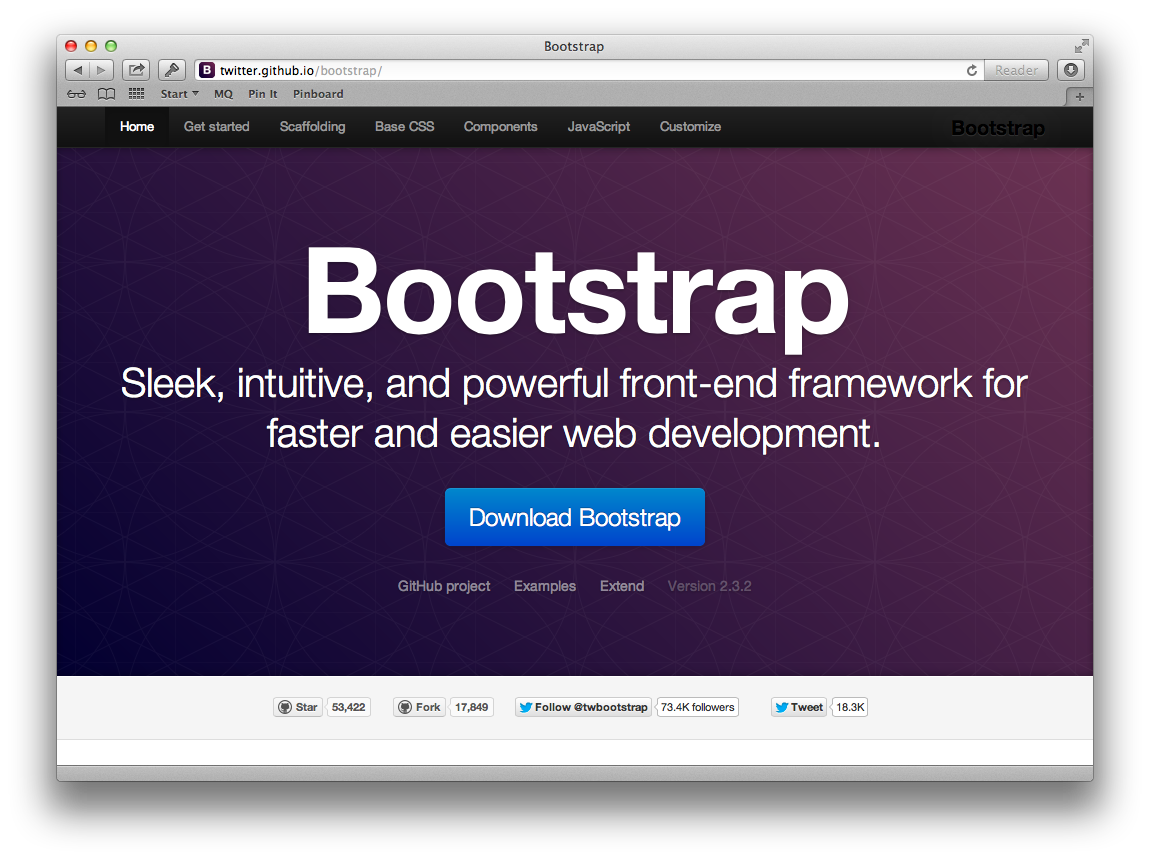Expand the Start bookmarks folder
Image resolution: width=1150 pixels, height=860 pixels.
coord(180,94)
